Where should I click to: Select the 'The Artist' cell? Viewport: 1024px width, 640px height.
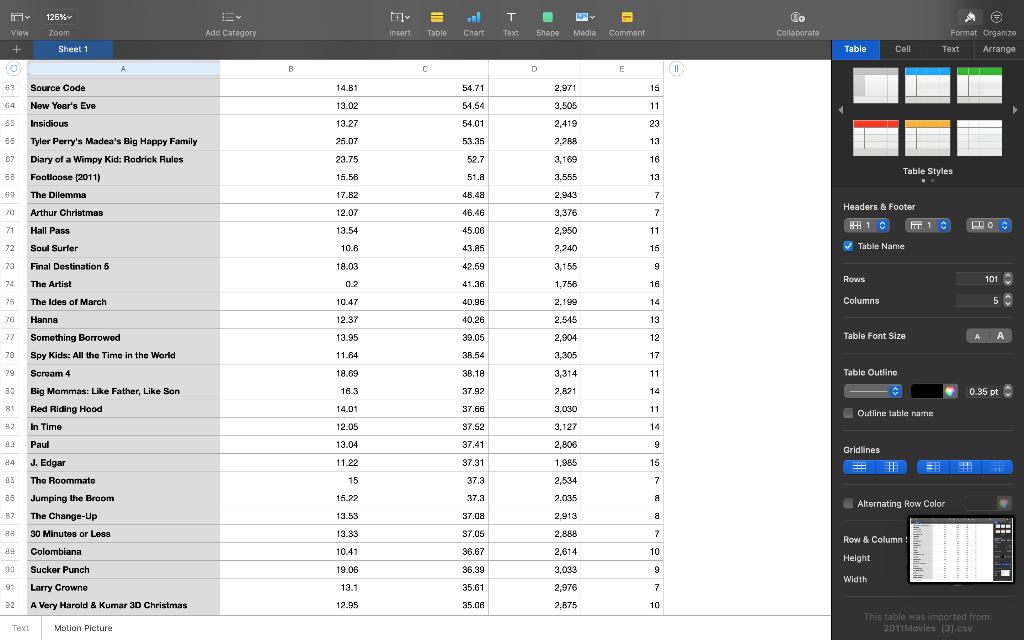(123, 284)
